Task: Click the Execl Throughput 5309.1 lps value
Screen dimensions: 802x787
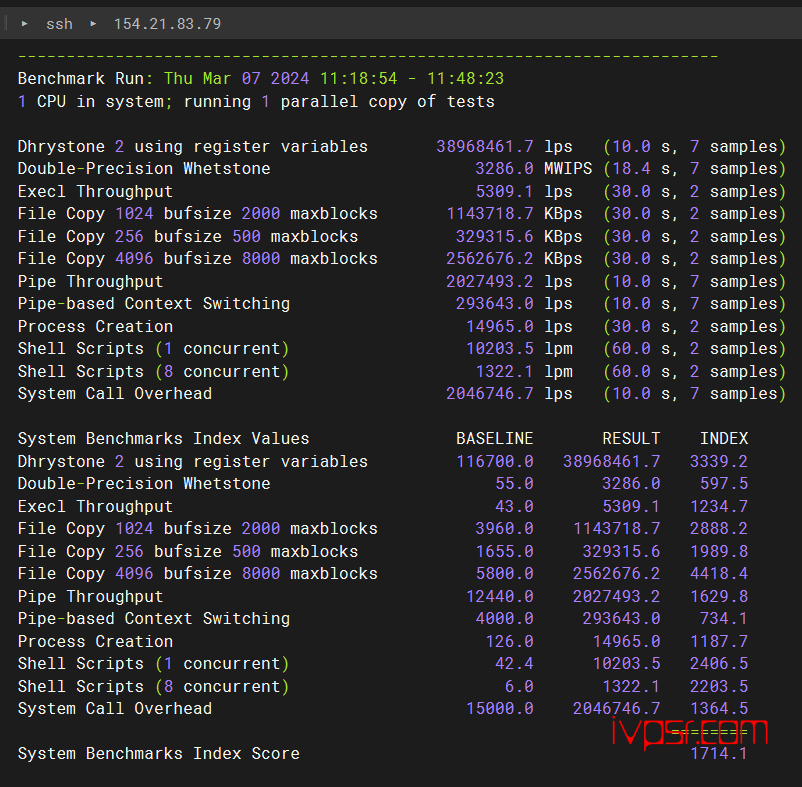Action: (524, 192)
